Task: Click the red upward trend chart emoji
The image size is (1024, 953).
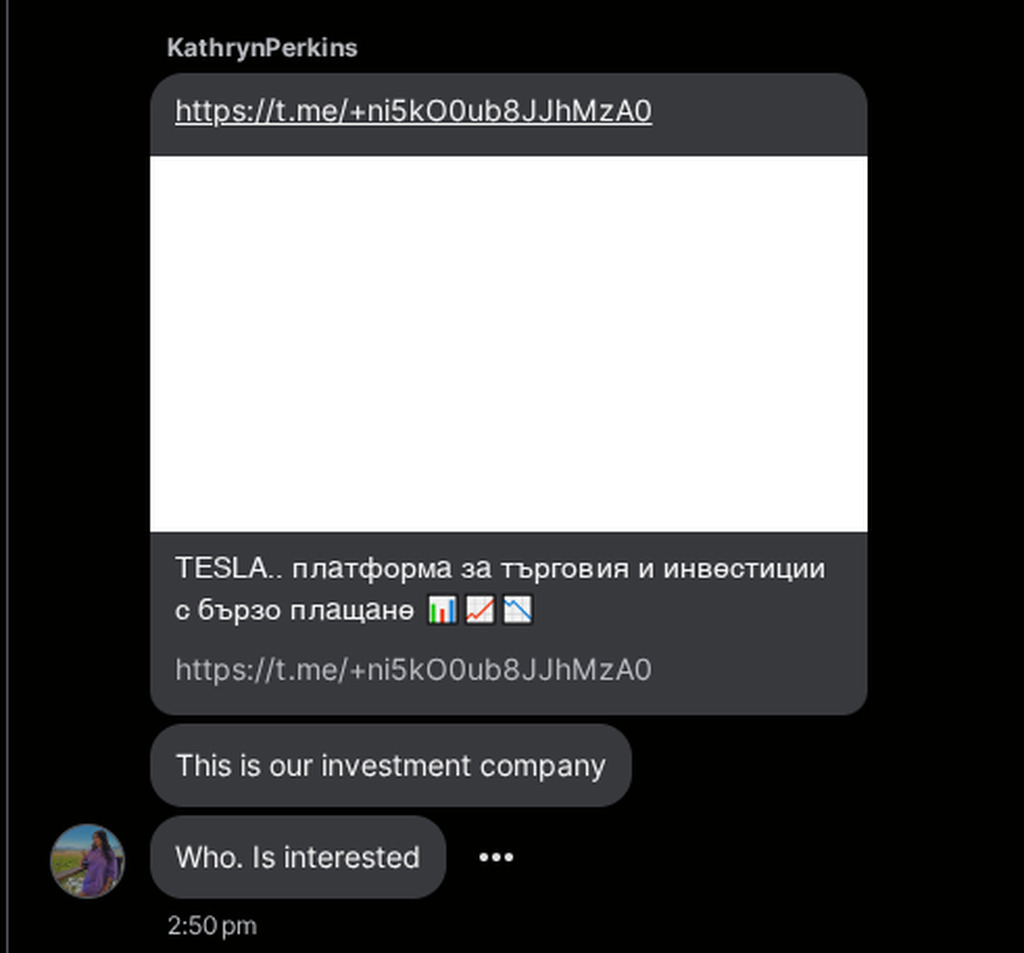Action: click(x=480, y=610)
